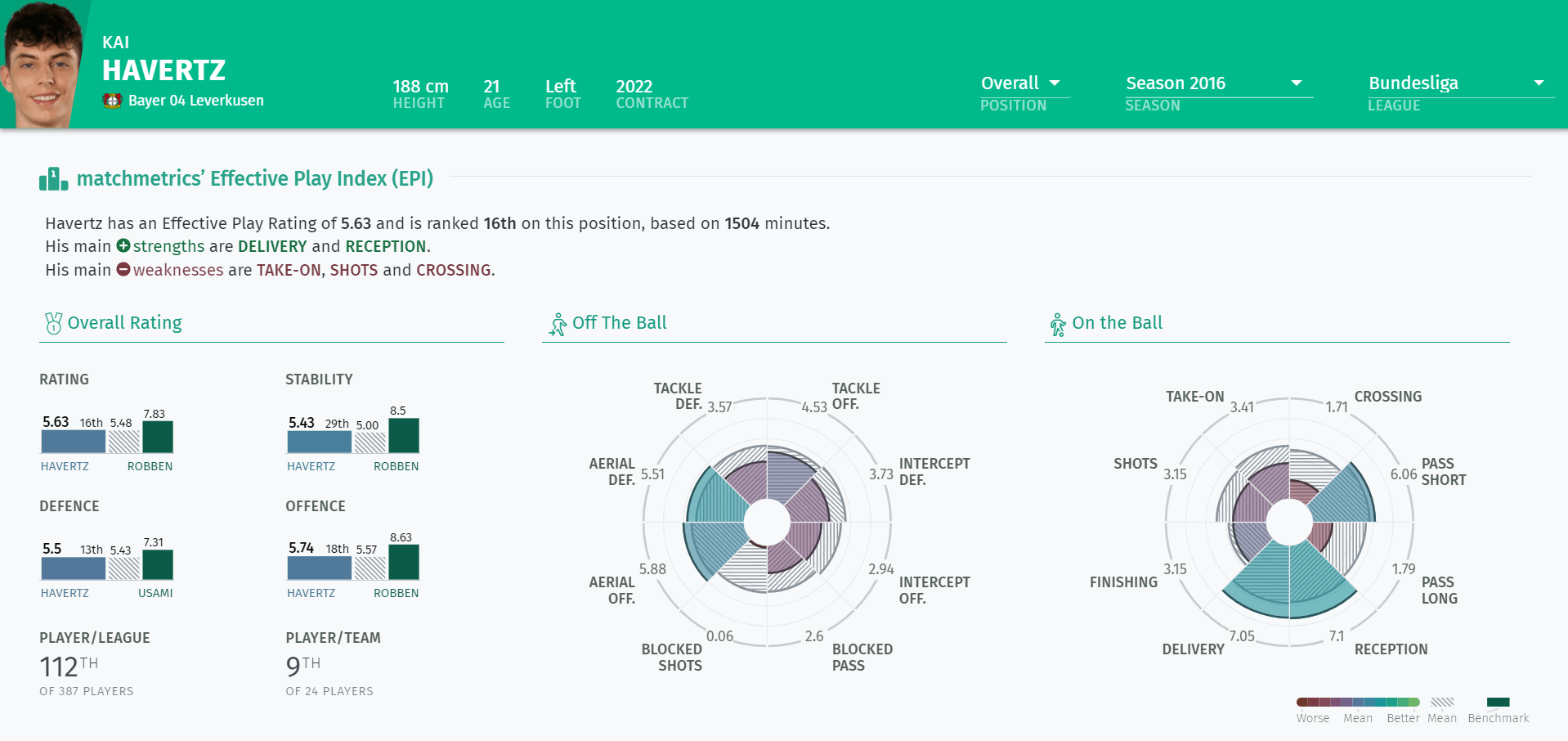Click the USAMI label under DEFENCE
The image size is (1568, 741).
point(155,593)
